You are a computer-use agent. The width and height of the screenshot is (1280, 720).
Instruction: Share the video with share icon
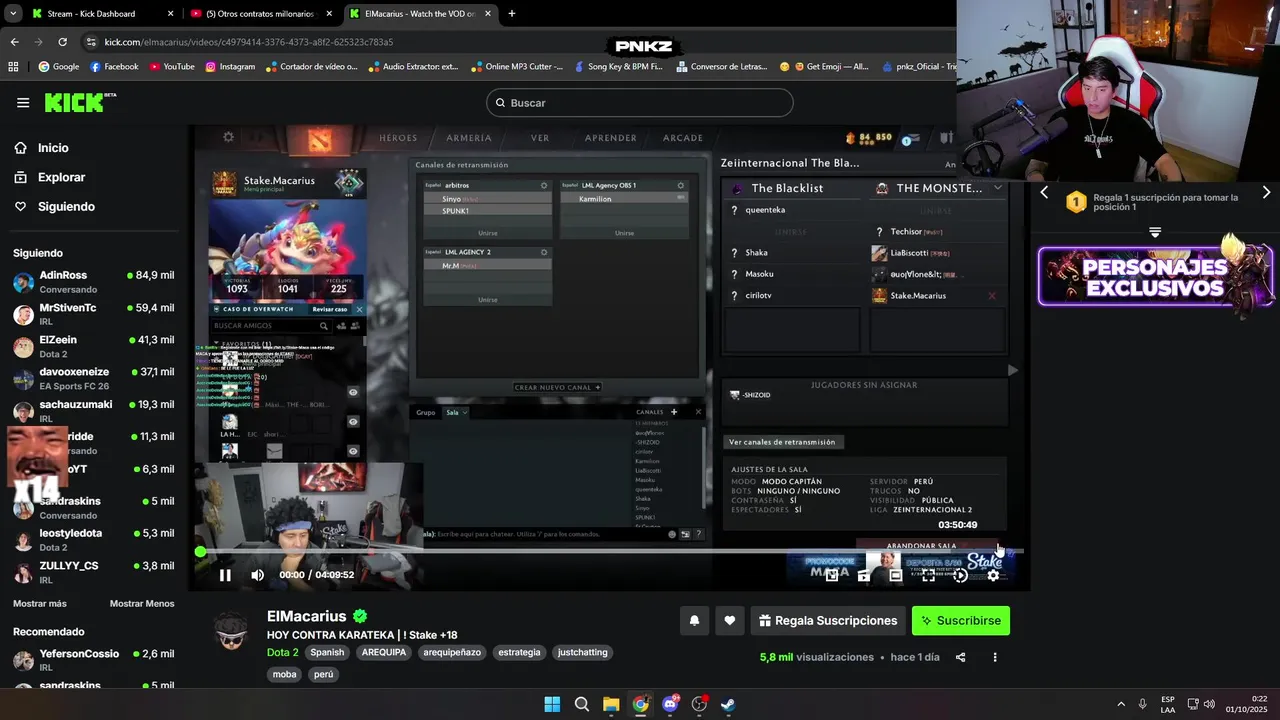click(x=961, y=657)
